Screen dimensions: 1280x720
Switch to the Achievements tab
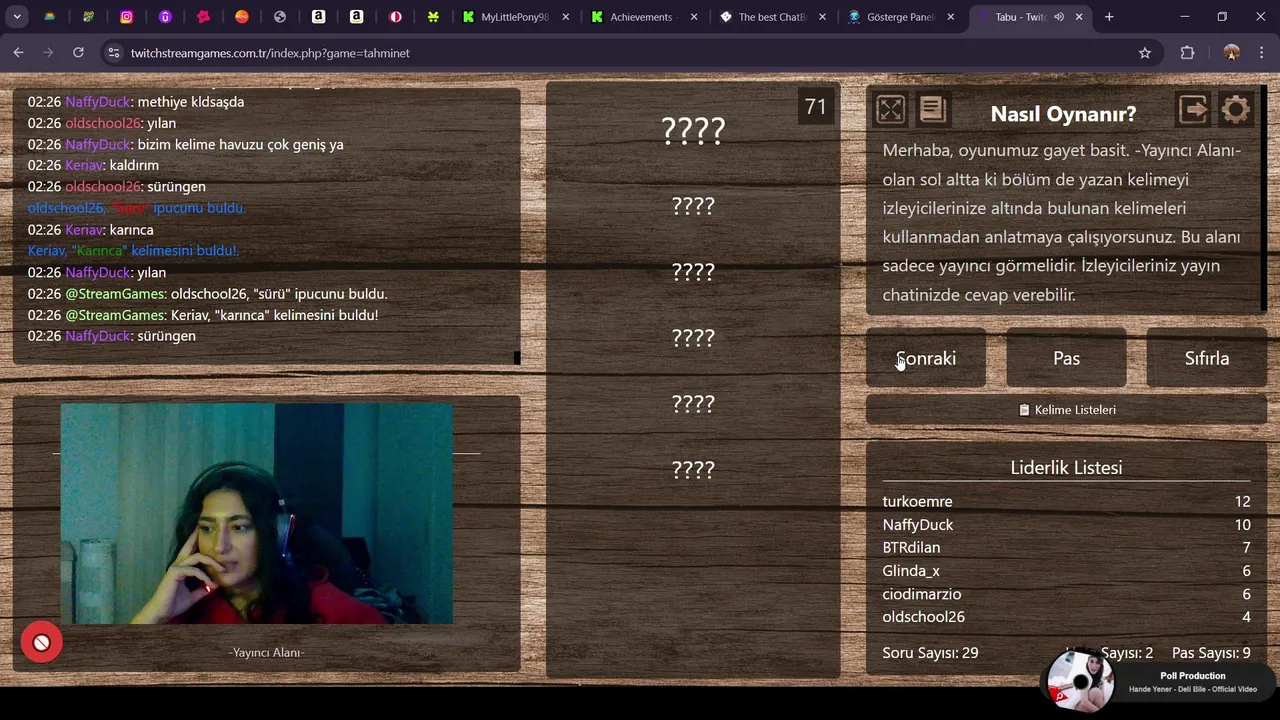641,17
